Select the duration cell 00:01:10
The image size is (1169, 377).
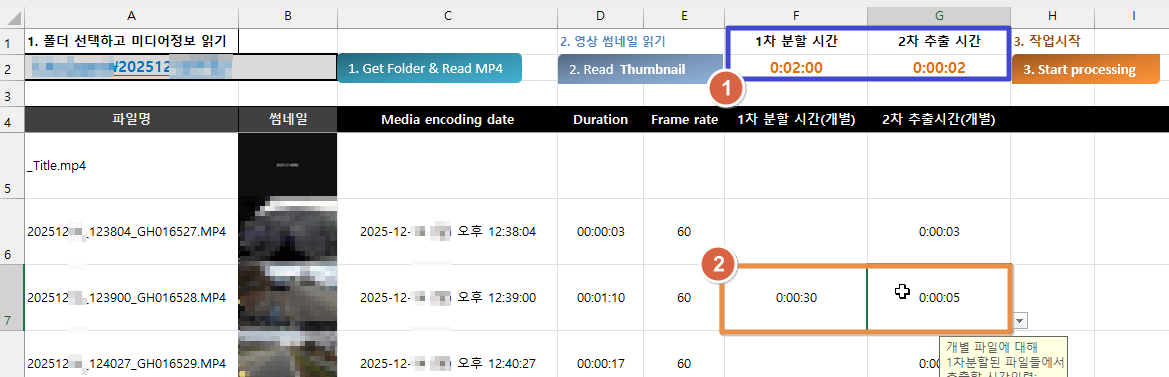pos(600,297)
